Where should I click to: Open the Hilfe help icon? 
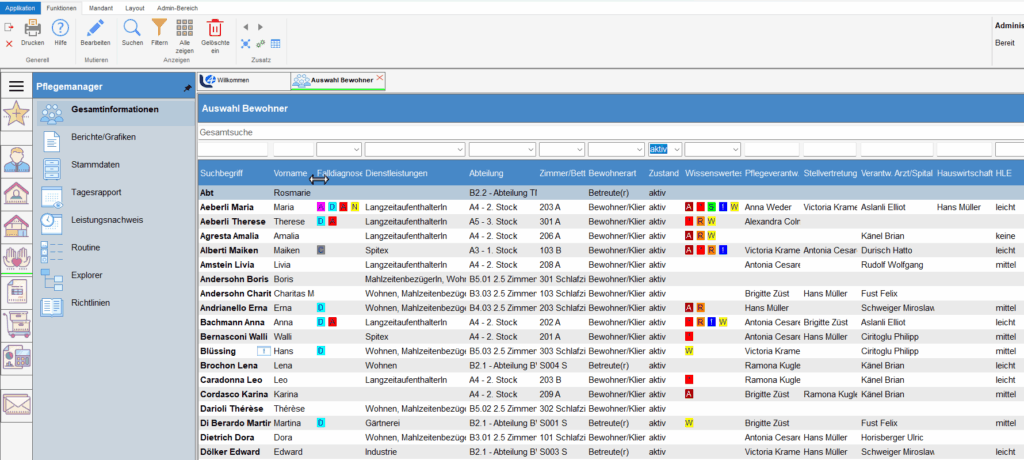click(61, 29)
